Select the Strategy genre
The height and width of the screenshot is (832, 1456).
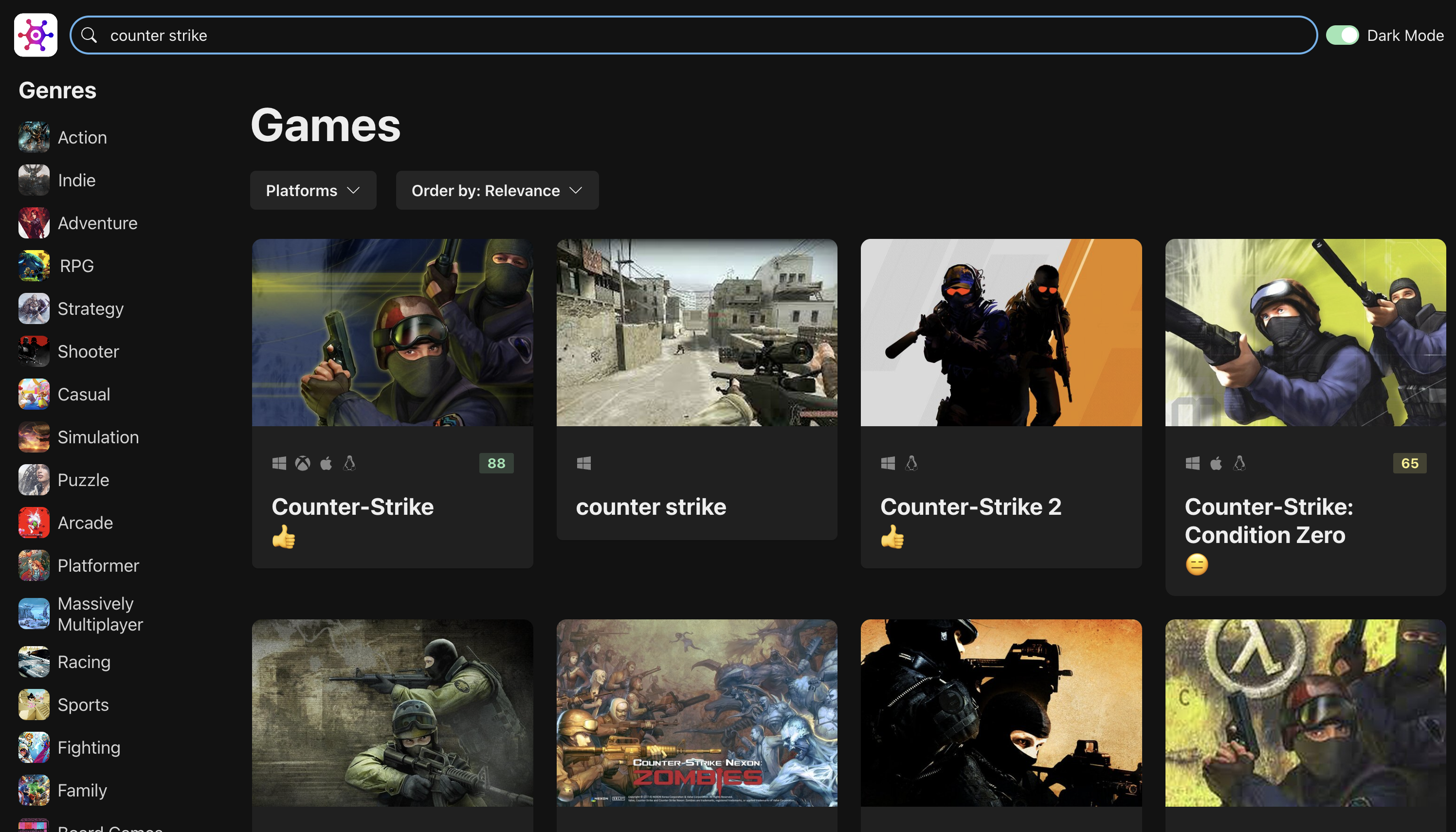91,308
